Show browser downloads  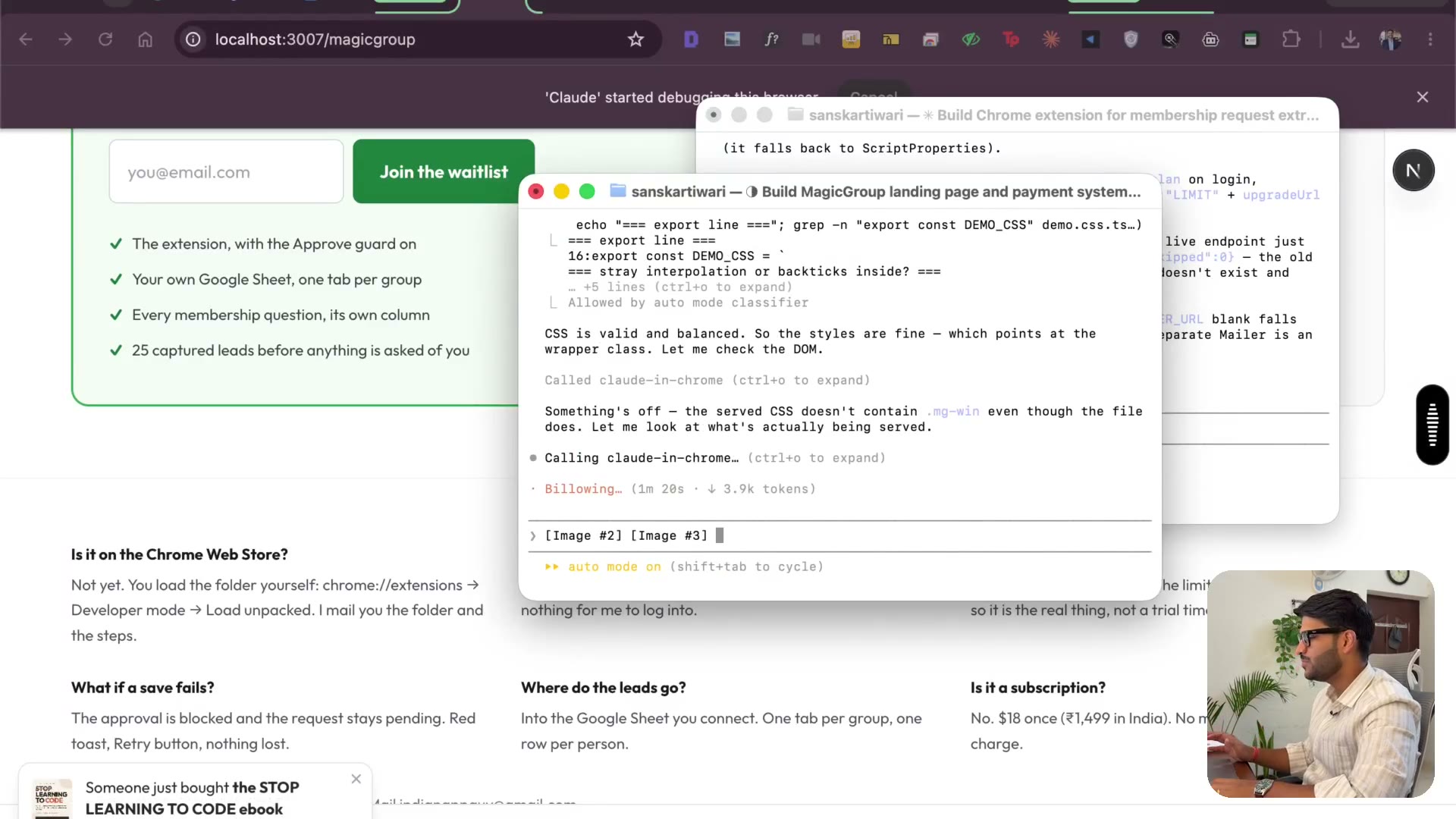1350,39
